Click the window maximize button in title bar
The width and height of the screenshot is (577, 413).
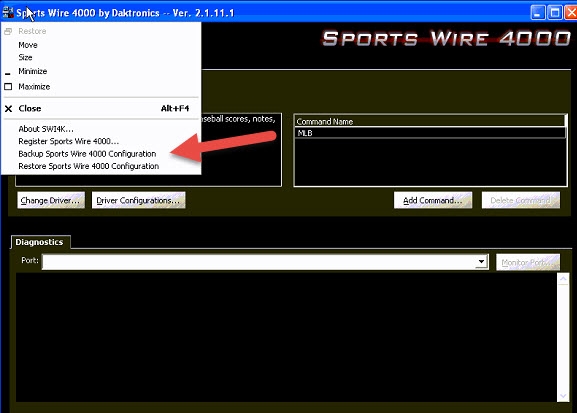coord(554,13)
